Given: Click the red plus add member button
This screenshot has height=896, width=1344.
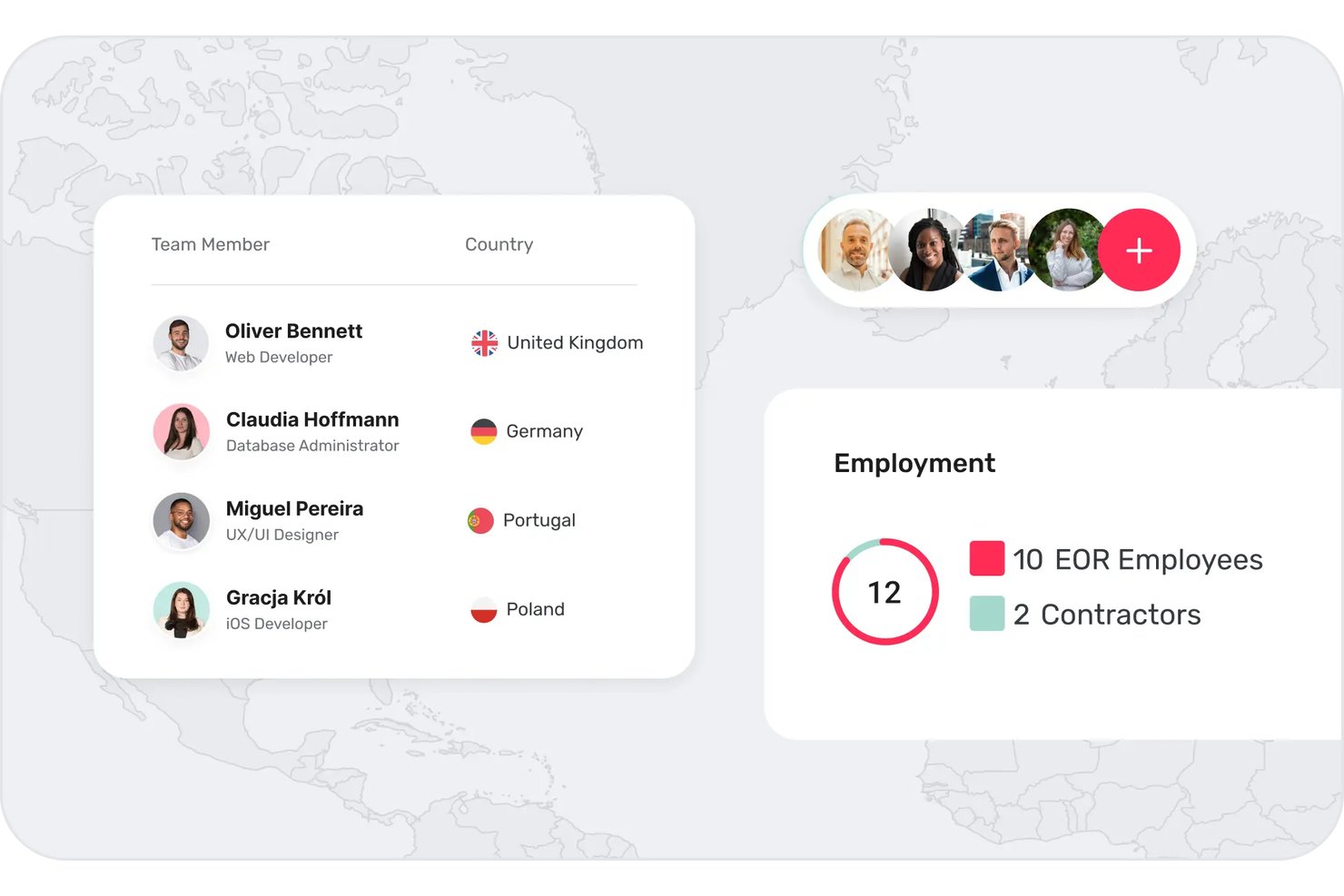Looking at the screenshot, I should pyautogui.click(x=1139, y=250).
